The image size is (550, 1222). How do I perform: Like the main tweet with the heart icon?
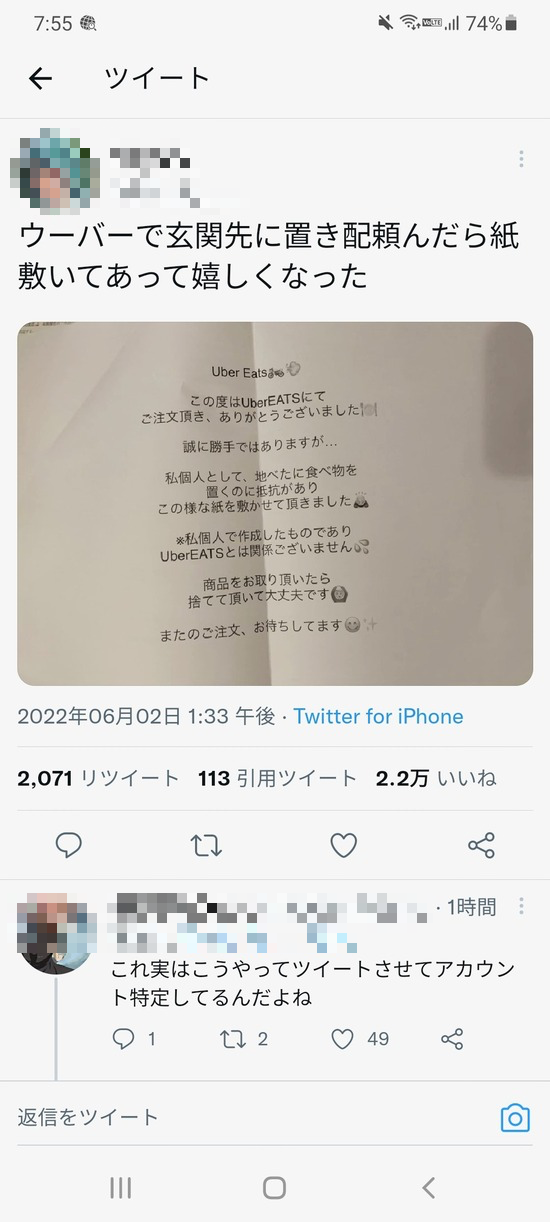343,846
